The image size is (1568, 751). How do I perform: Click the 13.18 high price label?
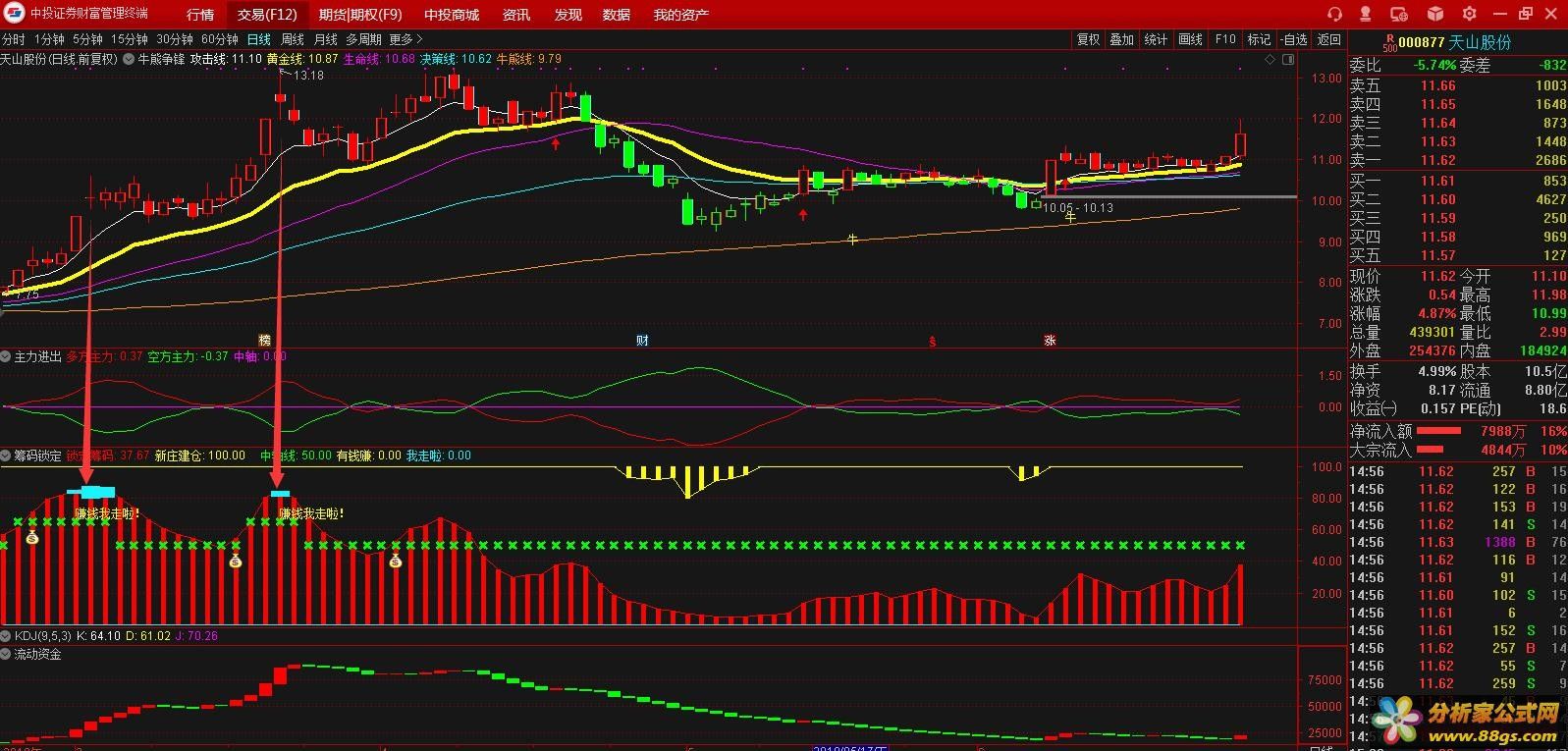308,76
